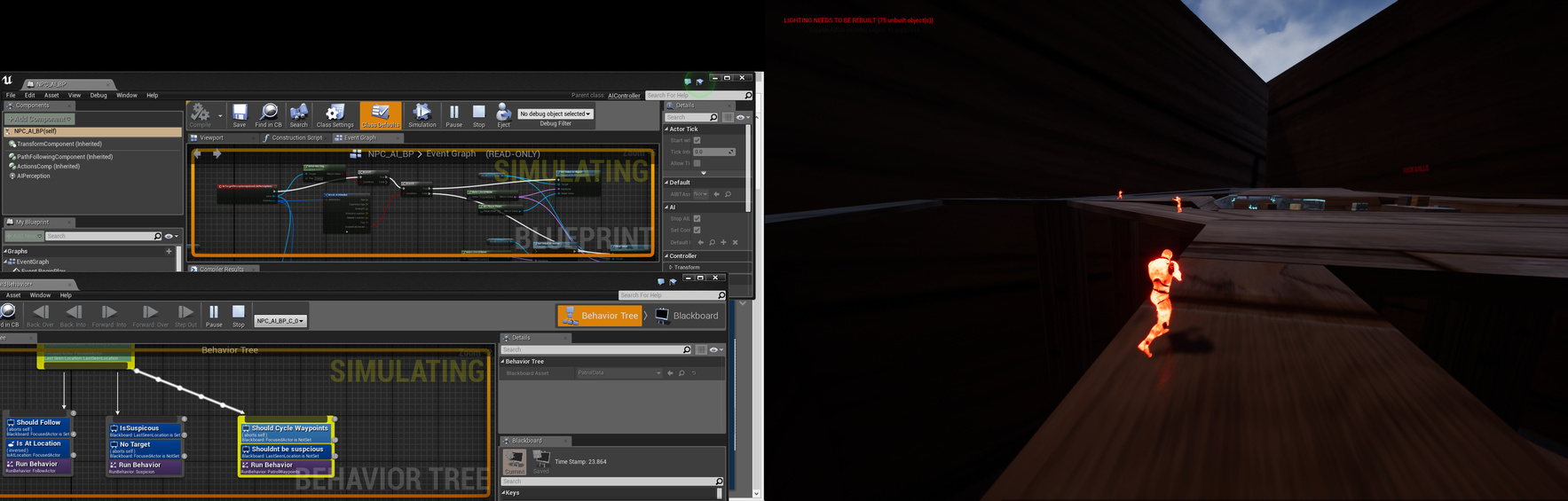Toggle the Allow Tick checkbox under Actor Tick
The width and height of the screenshot is (1568, 501).
point(697,163)
